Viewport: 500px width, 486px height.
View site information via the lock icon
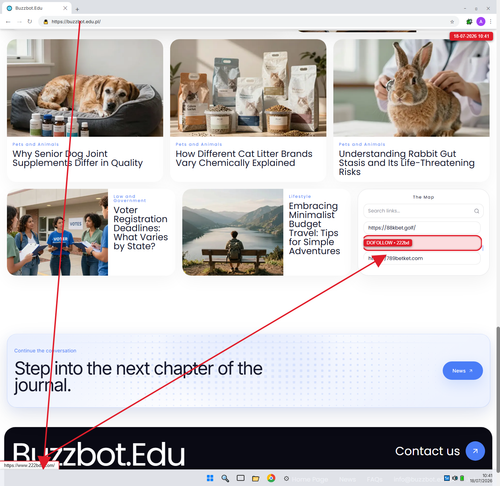46,22
